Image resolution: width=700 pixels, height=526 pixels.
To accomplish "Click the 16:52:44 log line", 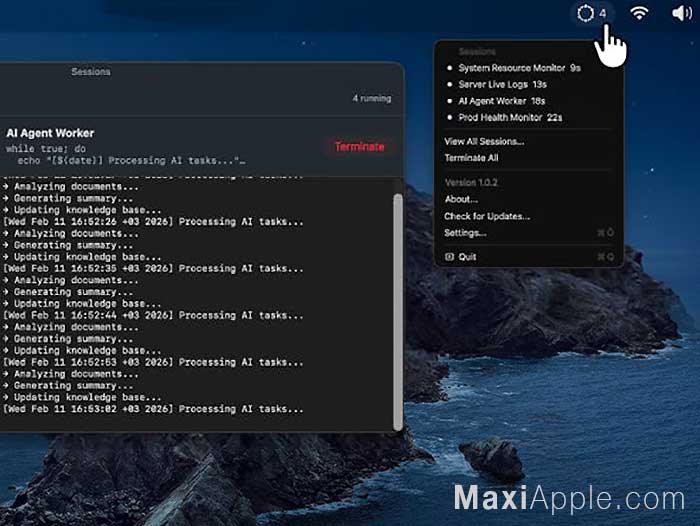I will (x=153, y=315).
